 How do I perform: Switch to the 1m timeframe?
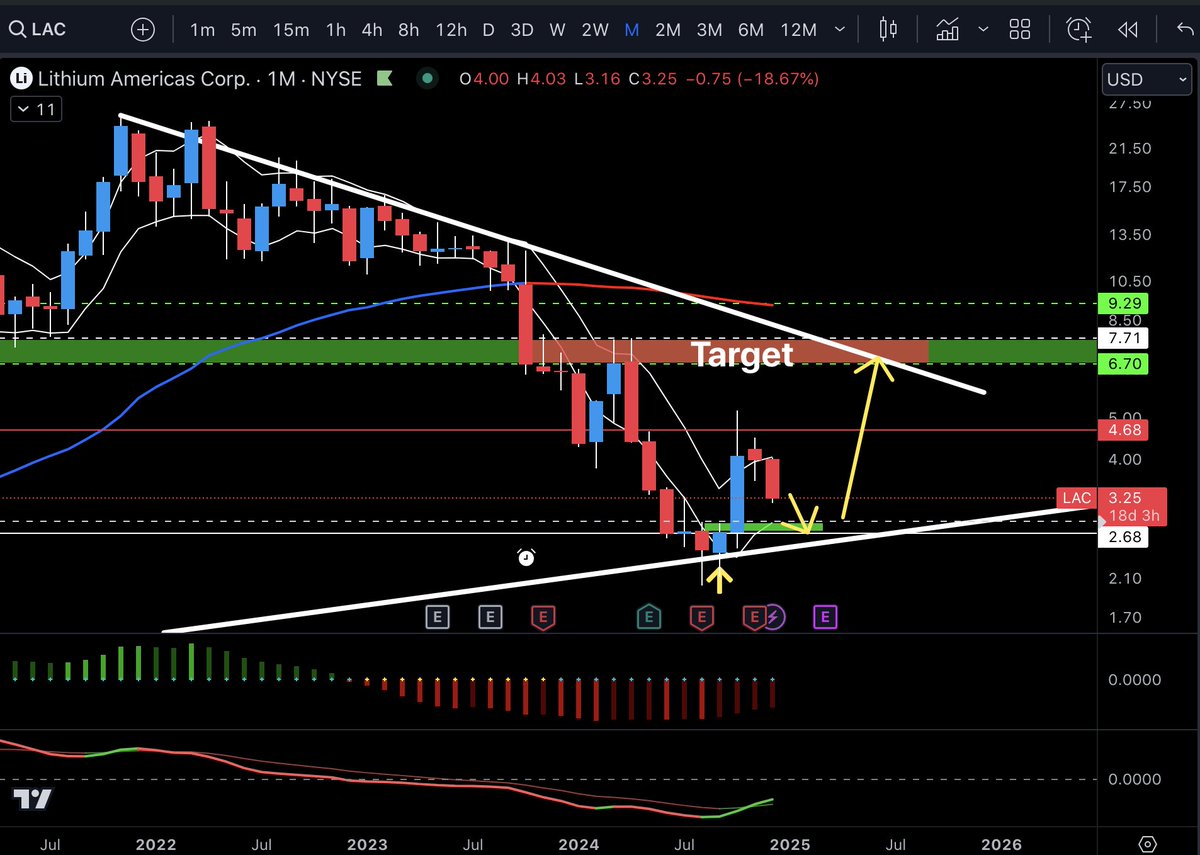click(x=203, y=30)
